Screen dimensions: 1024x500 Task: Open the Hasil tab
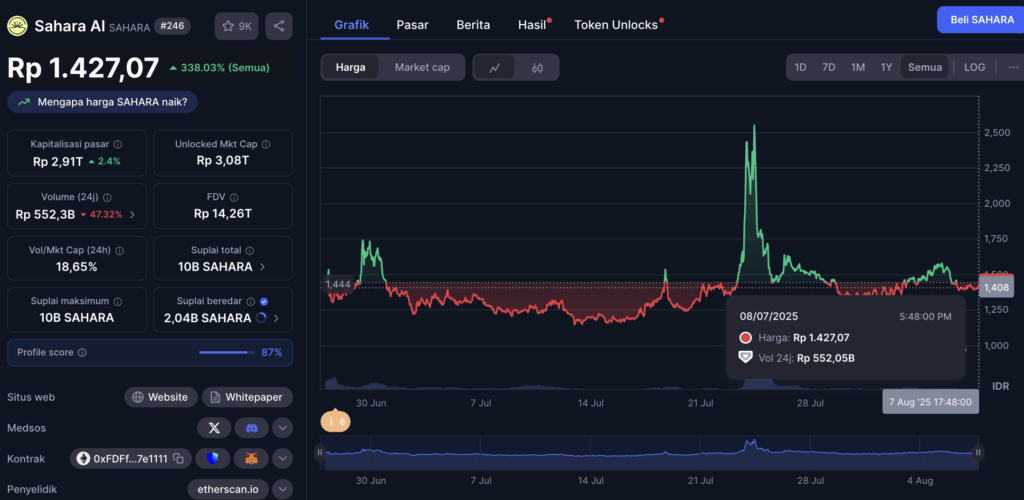(x=534, y=25)
